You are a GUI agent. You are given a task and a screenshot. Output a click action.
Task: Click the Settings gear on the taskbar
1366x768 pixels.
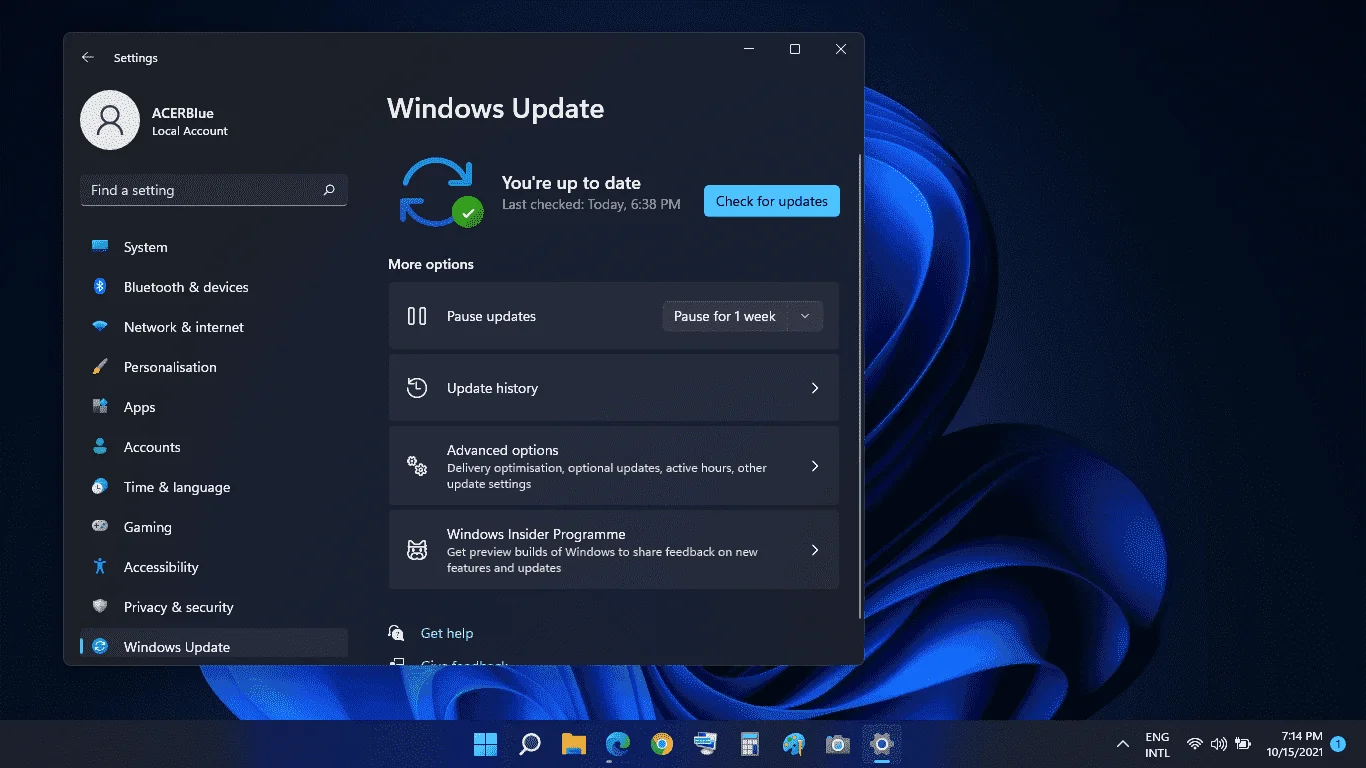click(x=881, y=744)
